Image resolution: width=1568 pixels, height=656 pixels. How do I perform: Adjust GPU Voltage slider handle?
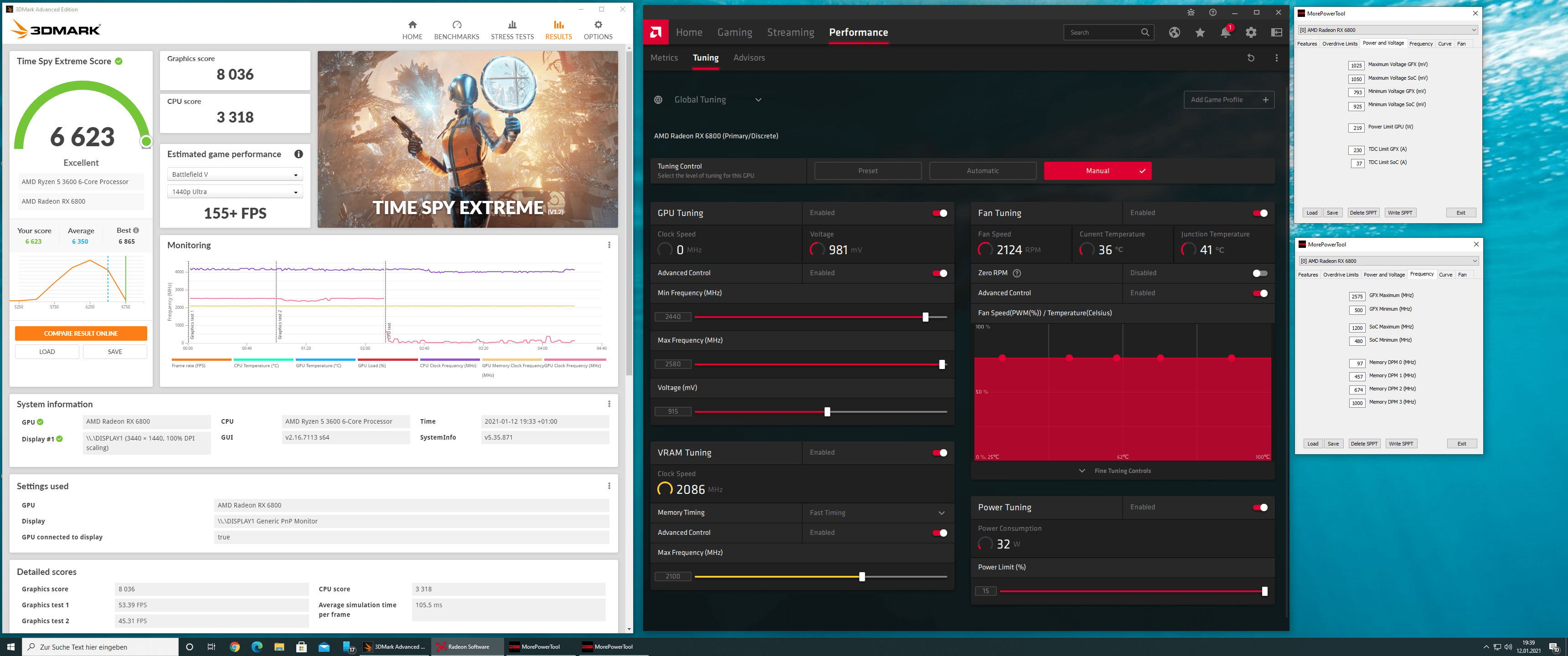pyautogui.click(x=826, y=412)
